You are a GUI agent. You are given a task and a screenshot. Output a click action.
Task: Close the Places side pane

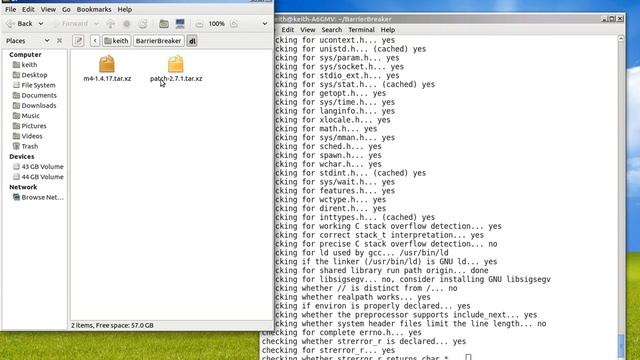pos(60,40)
